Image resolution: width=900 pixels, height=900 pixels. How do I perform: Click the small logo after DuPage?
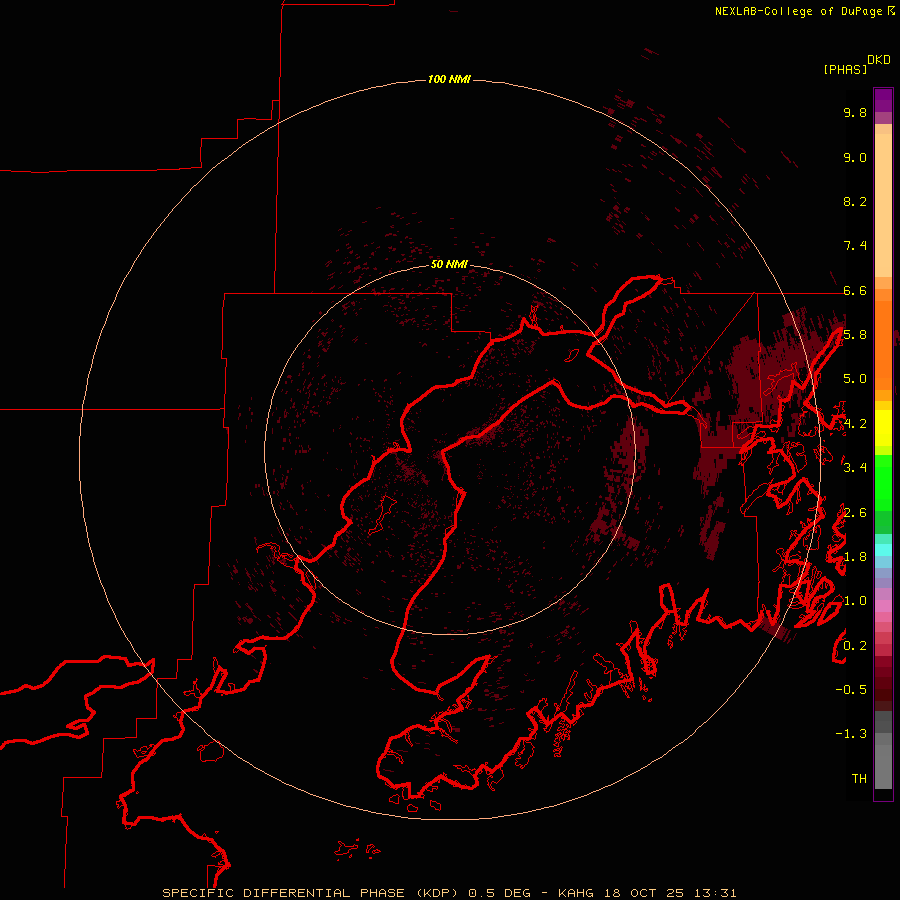[891, 10]
